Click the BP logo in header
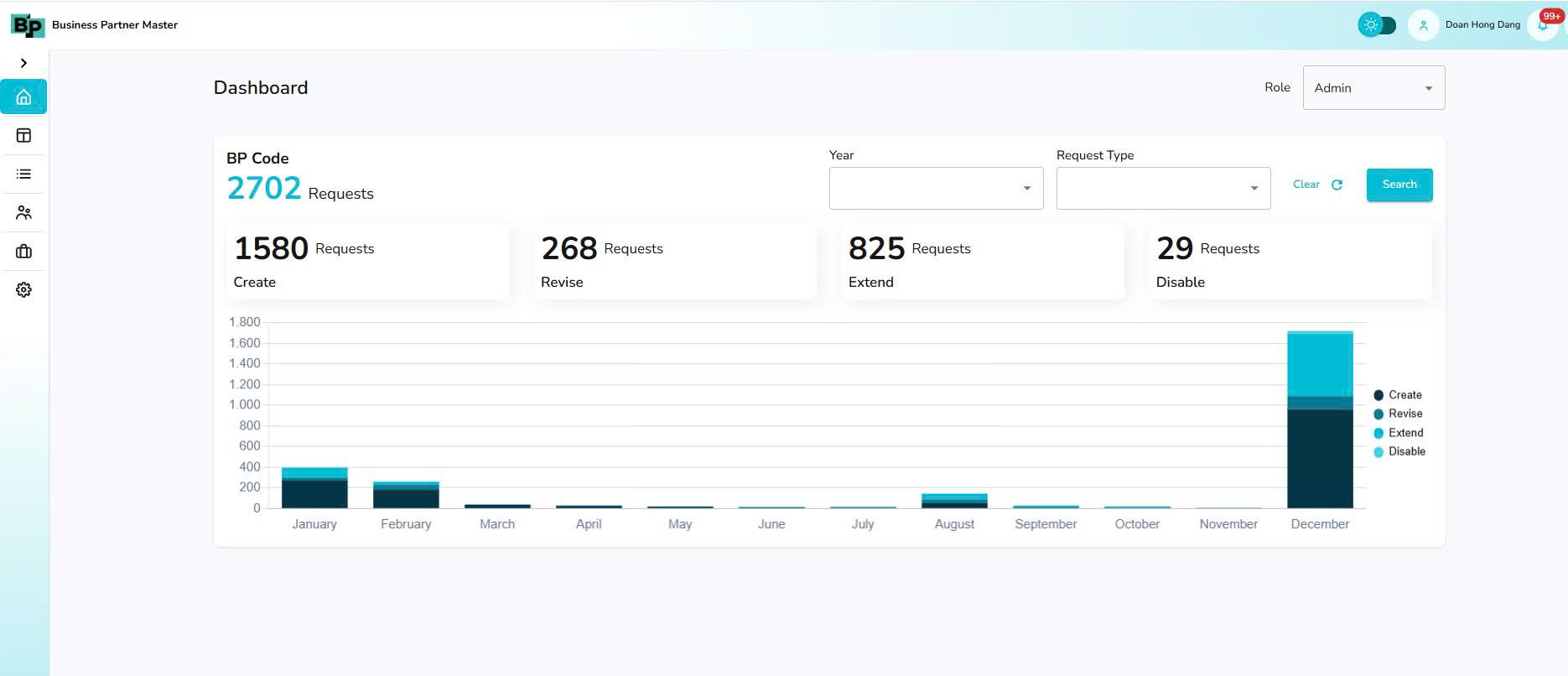The image size is (1568, 676). tap(28, 25)
